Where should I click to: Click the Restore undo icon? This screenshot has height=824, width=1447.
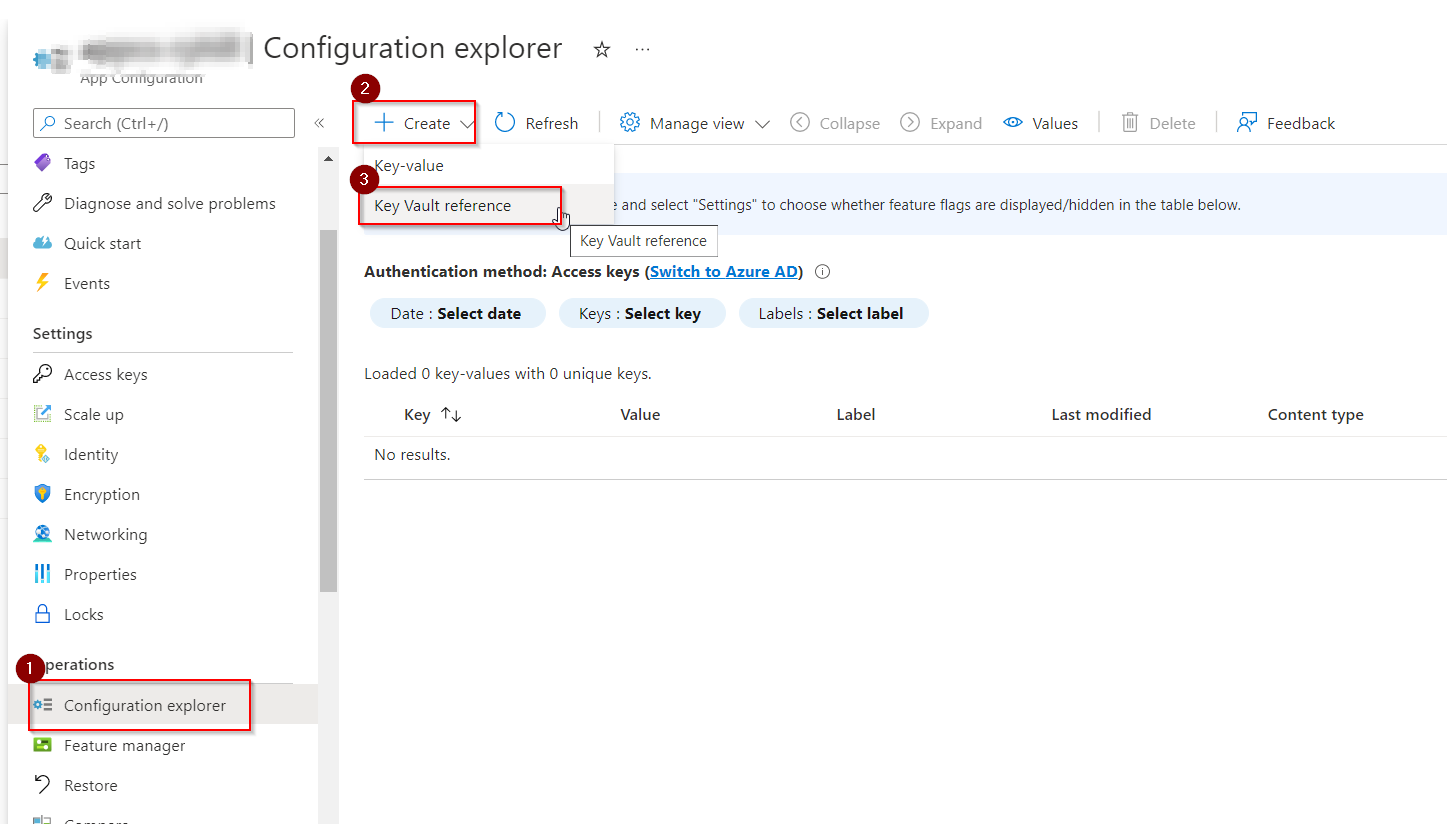(x=42, y=785)
